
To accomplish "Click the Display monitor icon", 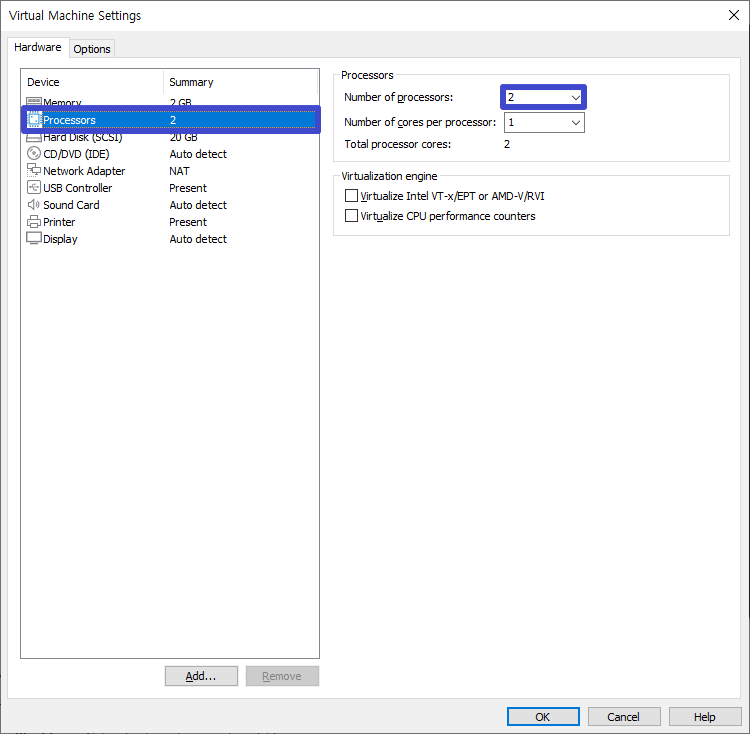I will [x=33, y=238].
